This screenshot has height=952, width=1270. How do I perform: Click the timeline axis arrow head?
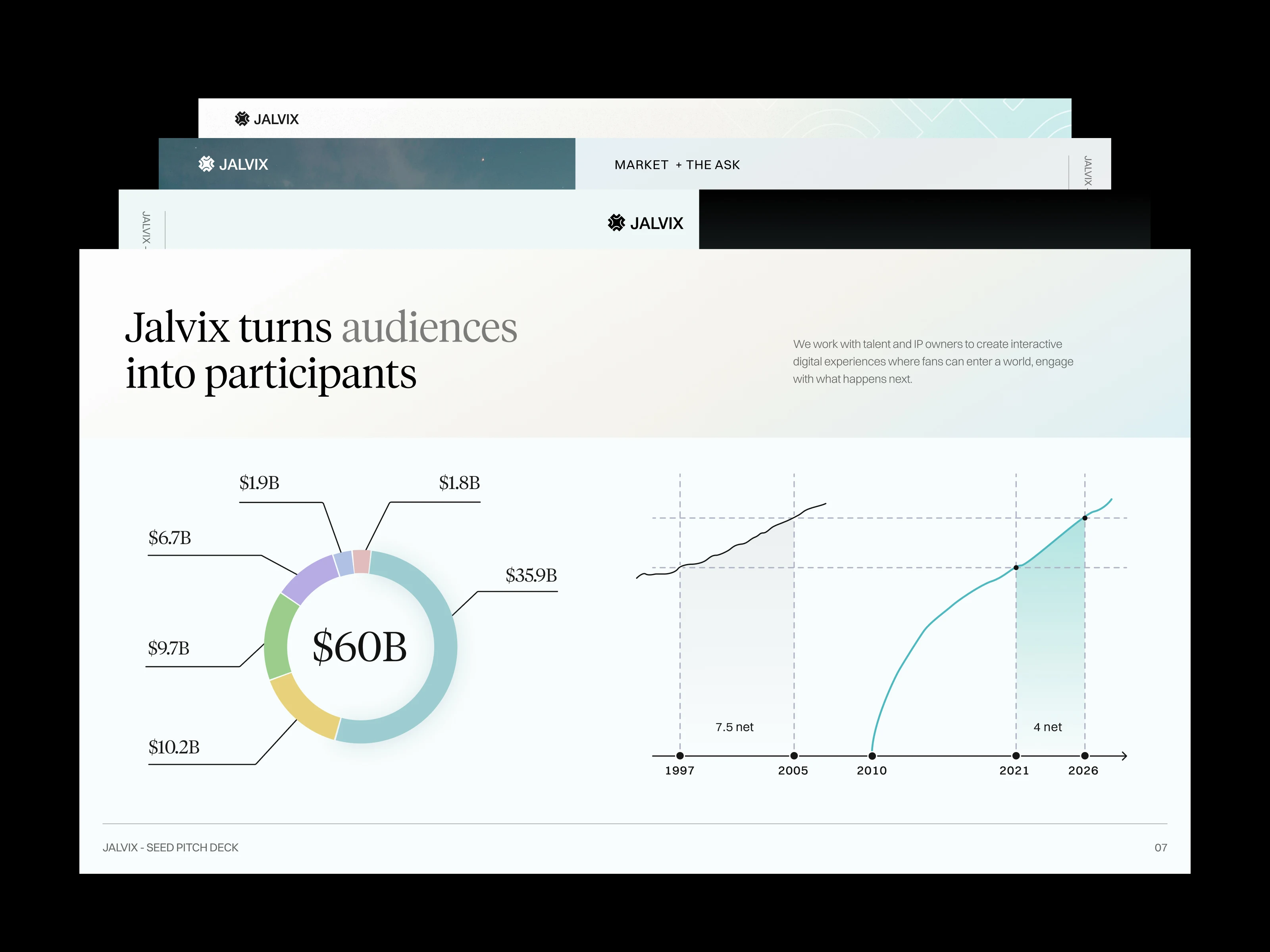pyautogui.click(x=1124, y=756)
